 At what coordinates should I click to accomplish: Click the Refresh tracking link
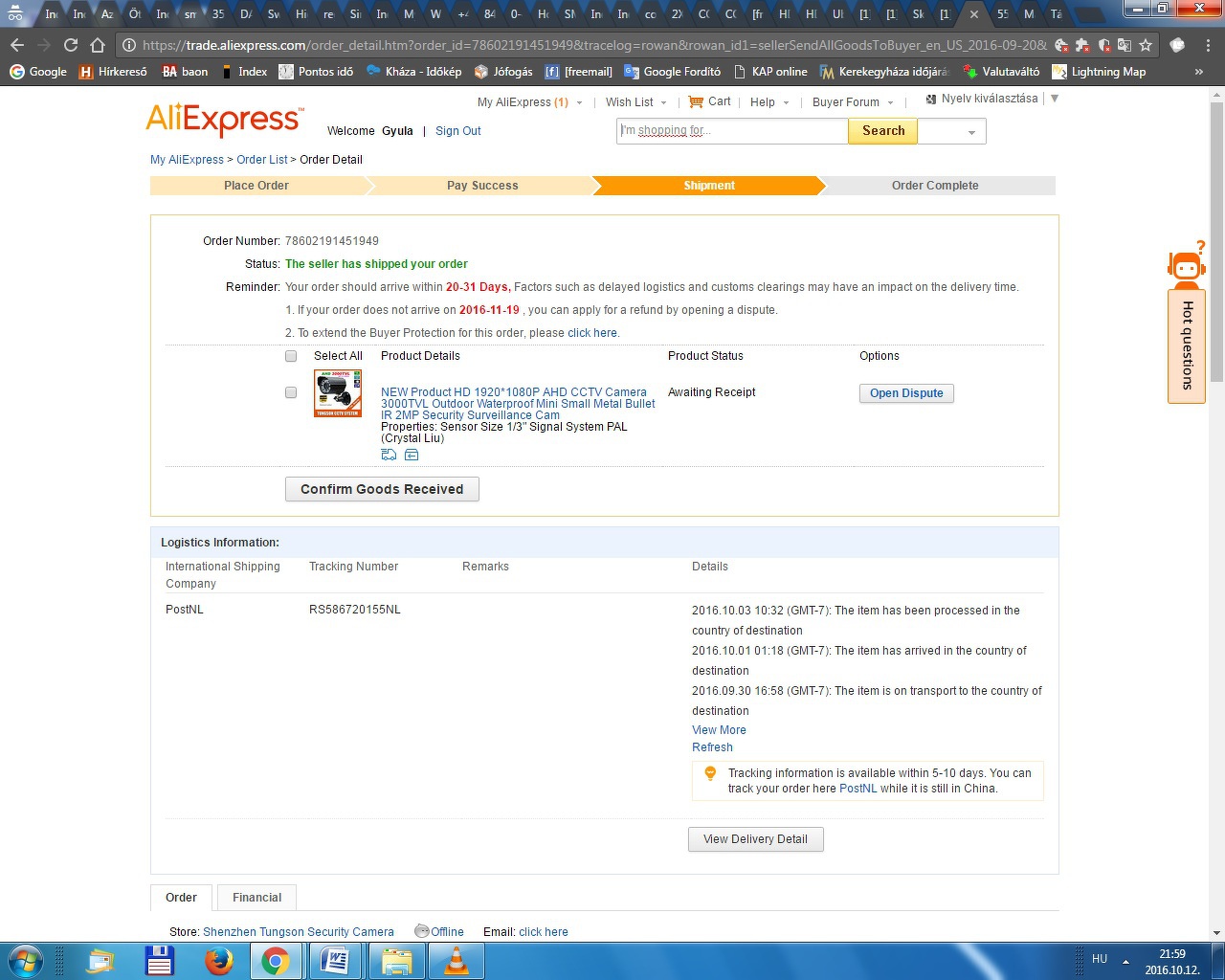click(712, 747)
